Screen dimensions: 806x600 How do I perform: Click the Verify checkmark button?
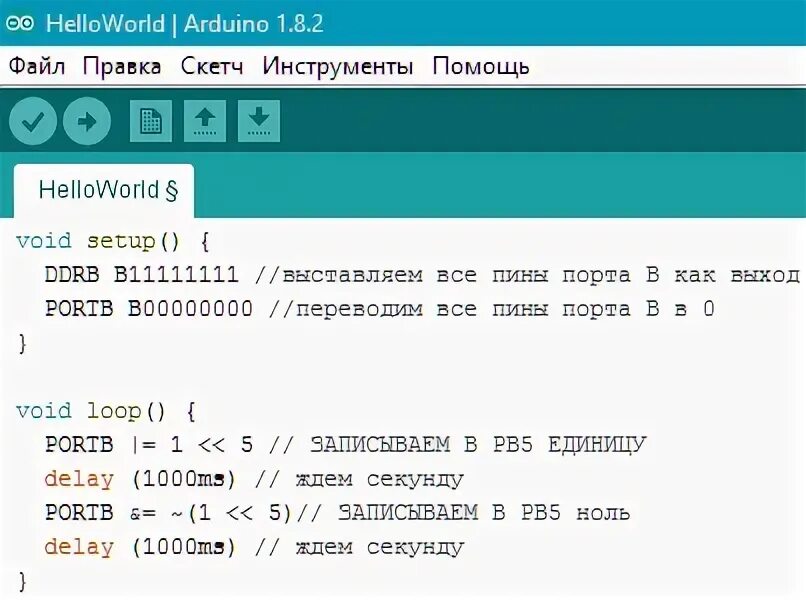coord(33,121)
